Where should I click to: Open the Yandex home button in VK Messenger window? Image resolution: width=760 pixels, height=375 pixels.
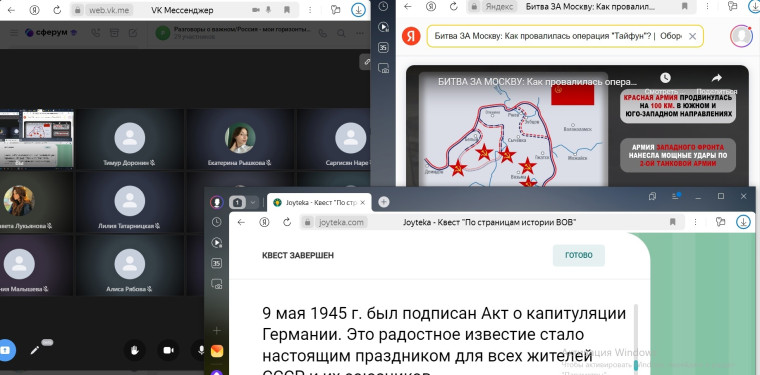[x=34, y=10]
